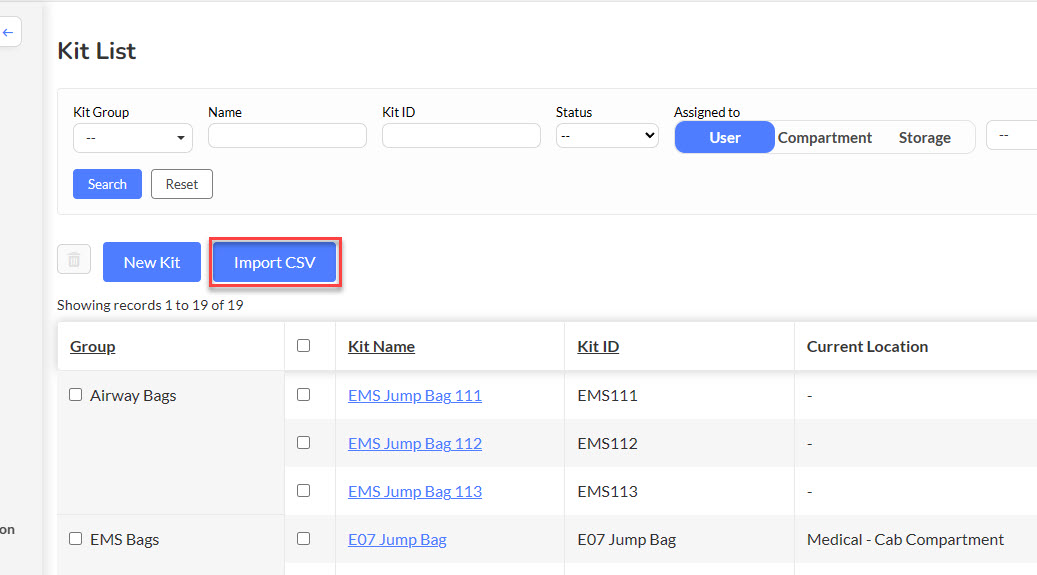
Task: Expand the dropdown beside Storage
Action: [x=1012, y=135]
